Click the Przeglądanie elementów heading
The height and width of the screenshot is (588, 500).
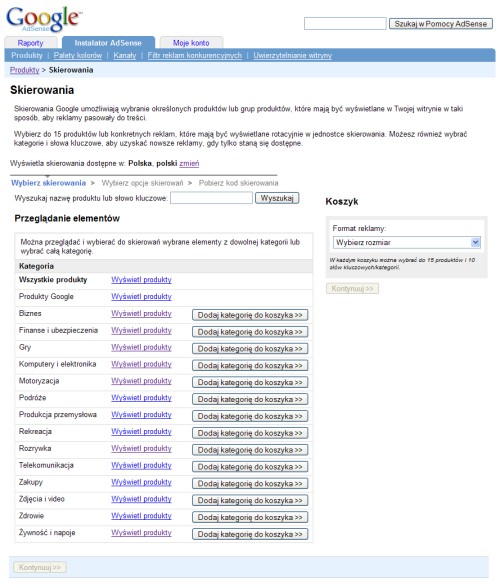click(x=67, y=218)
